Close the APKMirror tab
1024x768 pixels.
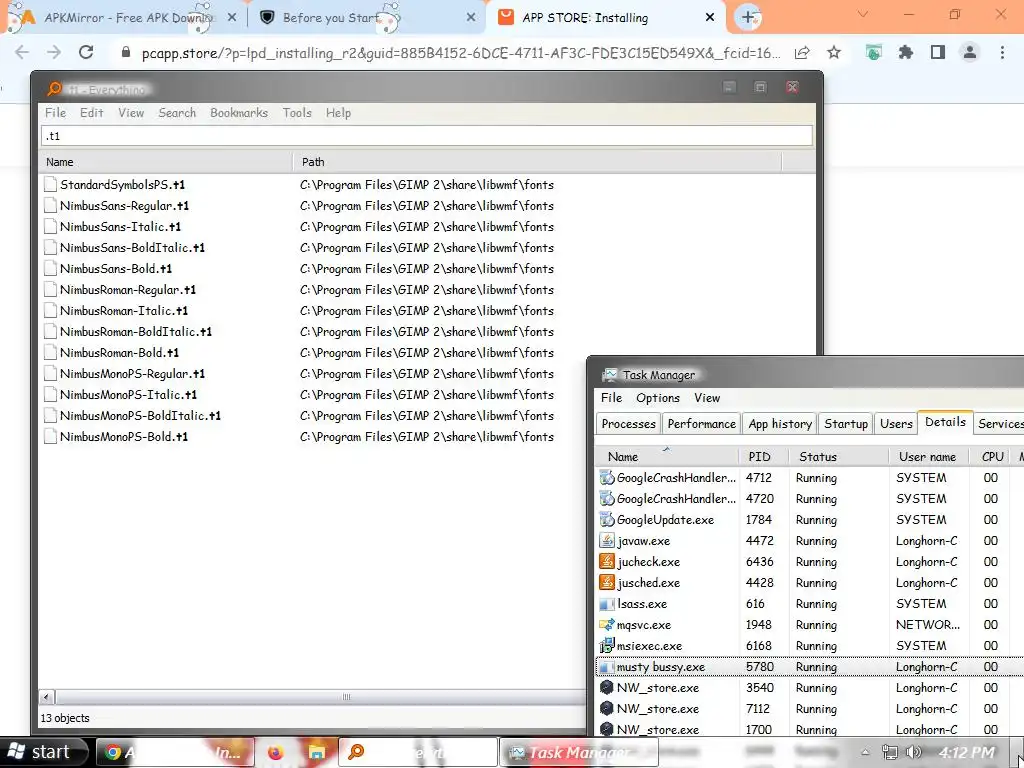(232, 18)
